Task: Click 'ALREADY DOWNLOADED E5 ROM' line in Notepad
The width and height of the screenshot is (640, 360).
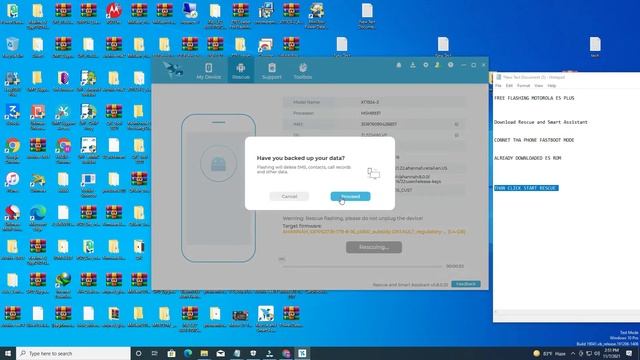Action: pyautogui.click(x=528, y=158)
